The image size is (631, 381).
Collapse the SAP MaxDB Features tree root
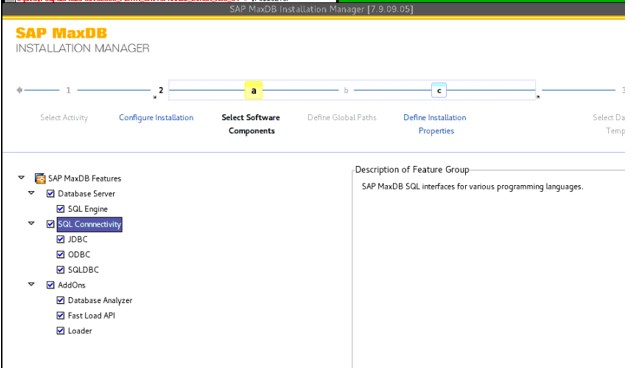[21, 177]
